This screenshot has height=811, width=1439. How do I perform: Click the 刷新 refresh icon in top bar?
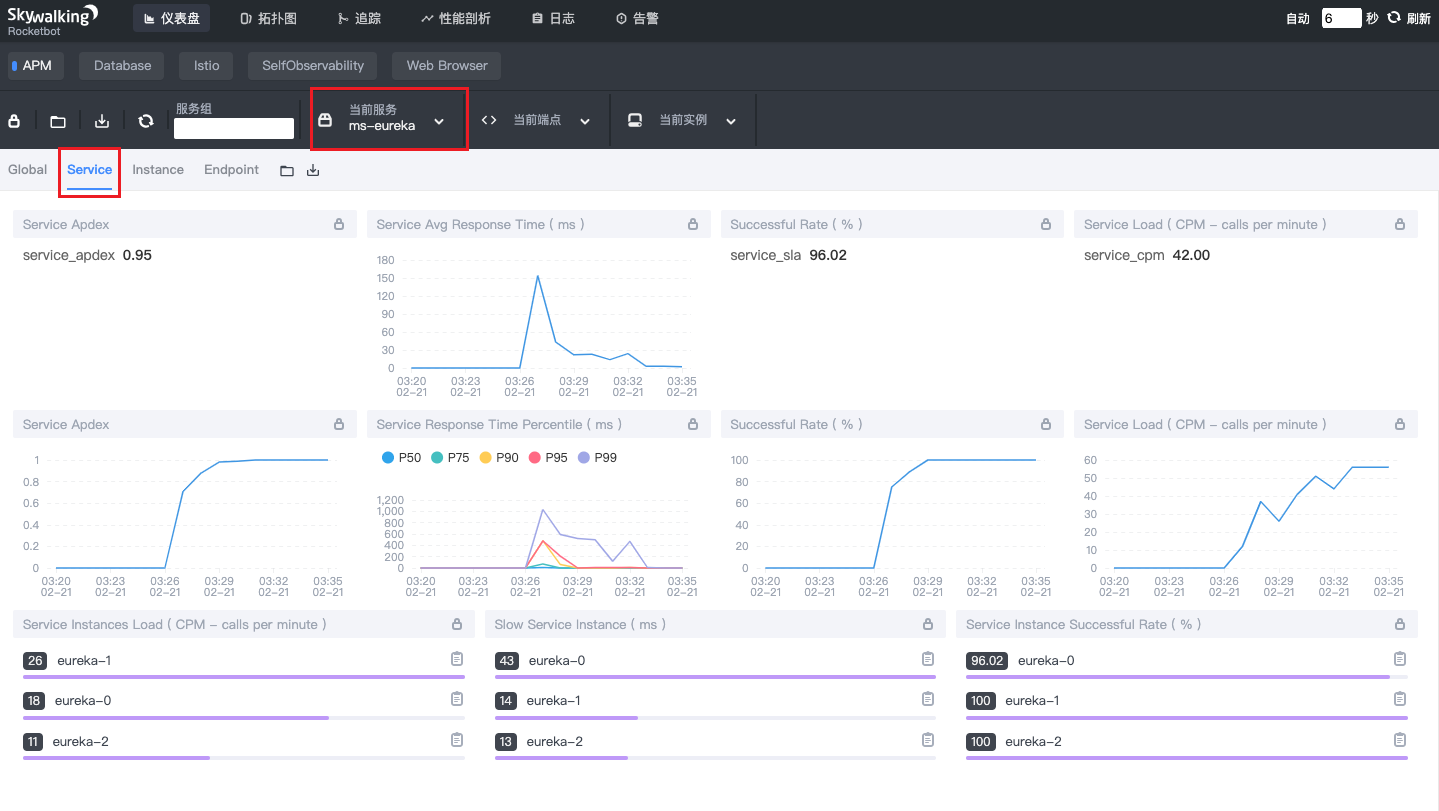pos(1393,18)
